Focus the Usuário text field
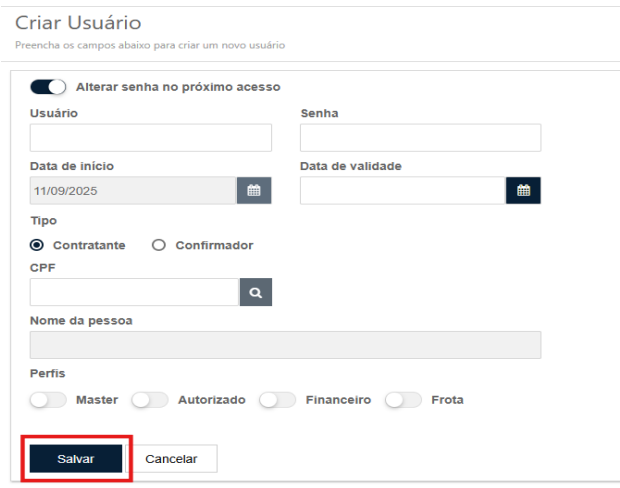The image size is (620, 488). point(151,138)
